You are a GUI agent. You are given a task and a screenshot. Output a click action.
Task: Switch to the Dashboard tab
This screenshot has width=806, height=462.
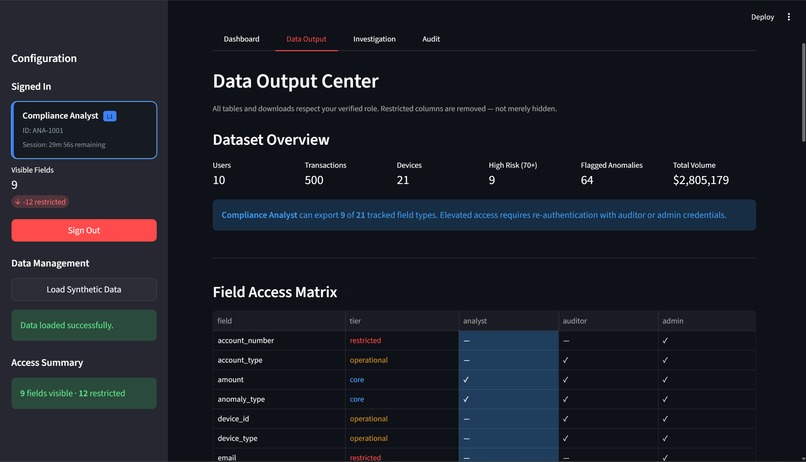click(241, 39)
